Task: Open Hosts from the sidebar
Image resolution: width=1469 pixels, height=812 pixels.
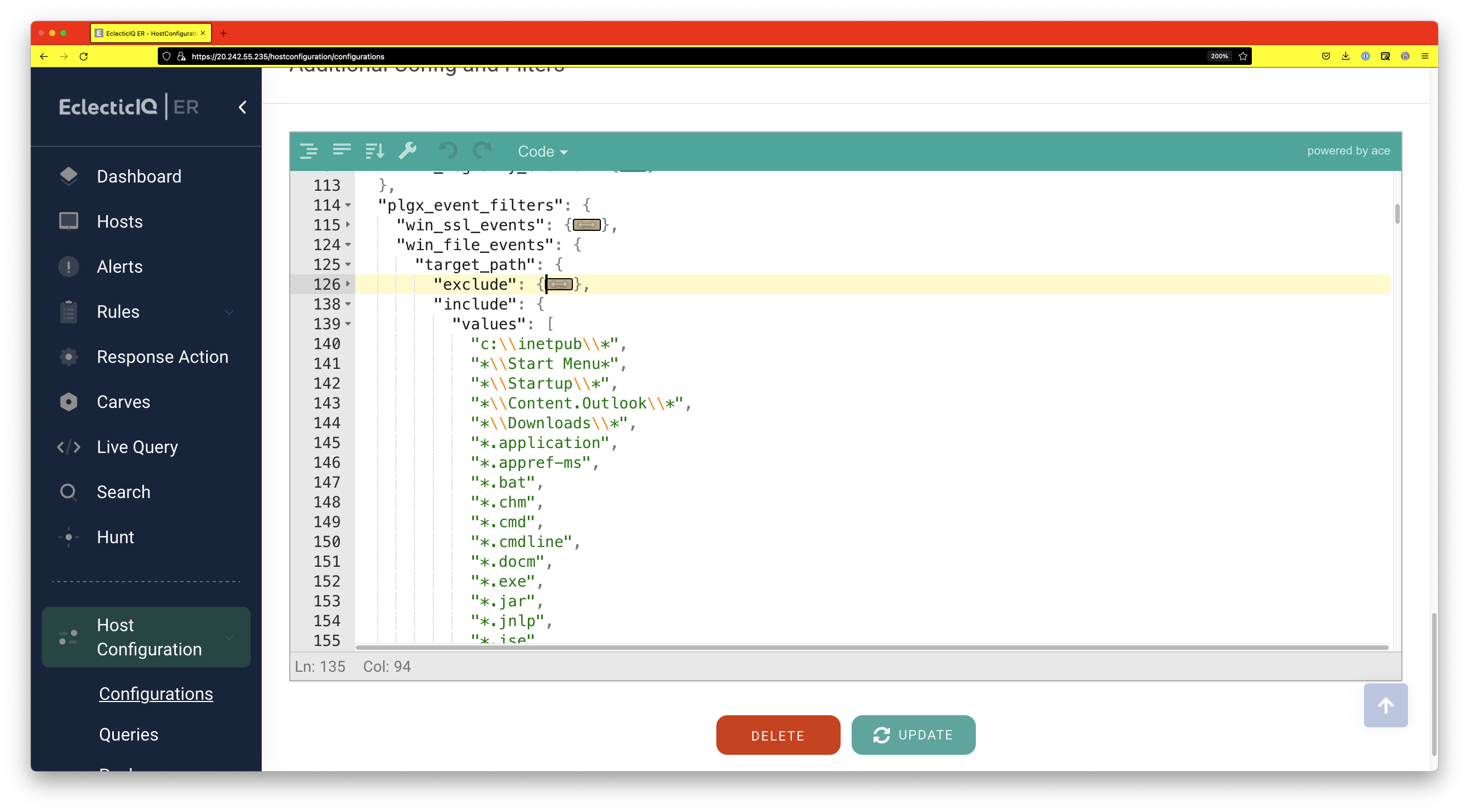Action: click(x=120, y=222)
